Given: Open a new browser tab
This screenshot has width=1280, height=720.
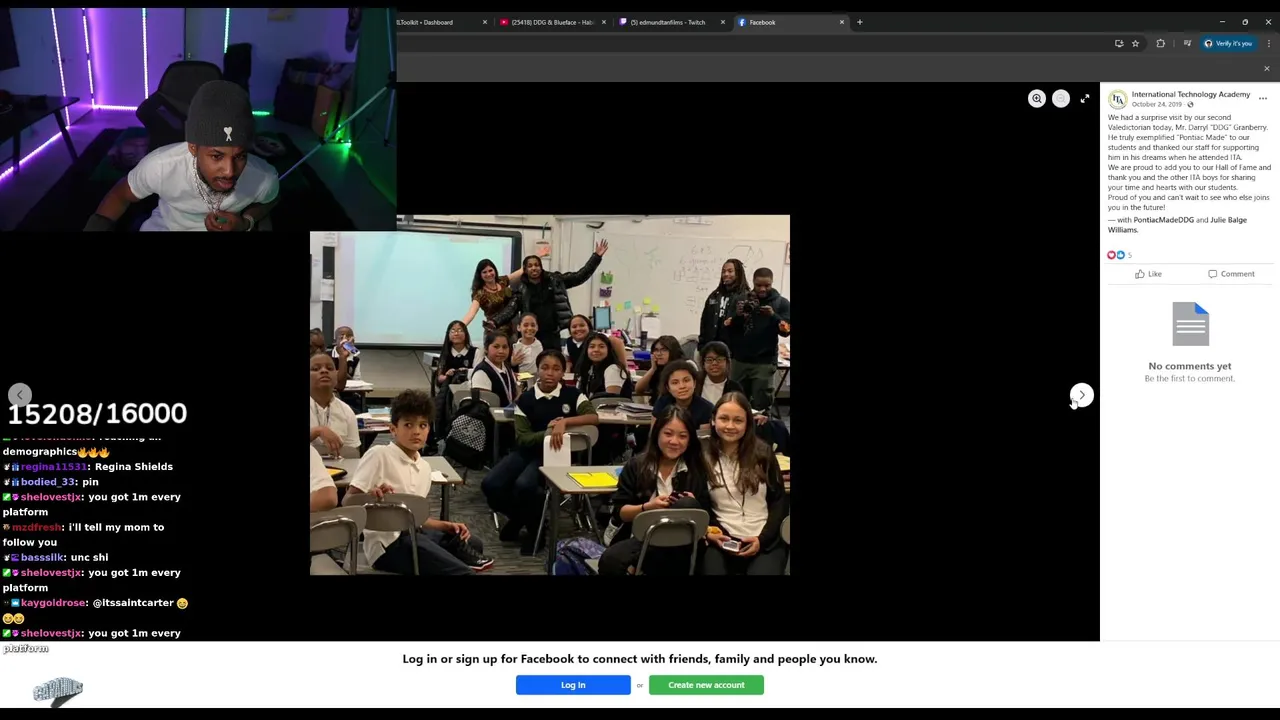Looking at the screenshot, I should pyautogui.click(x=860, y=22).
